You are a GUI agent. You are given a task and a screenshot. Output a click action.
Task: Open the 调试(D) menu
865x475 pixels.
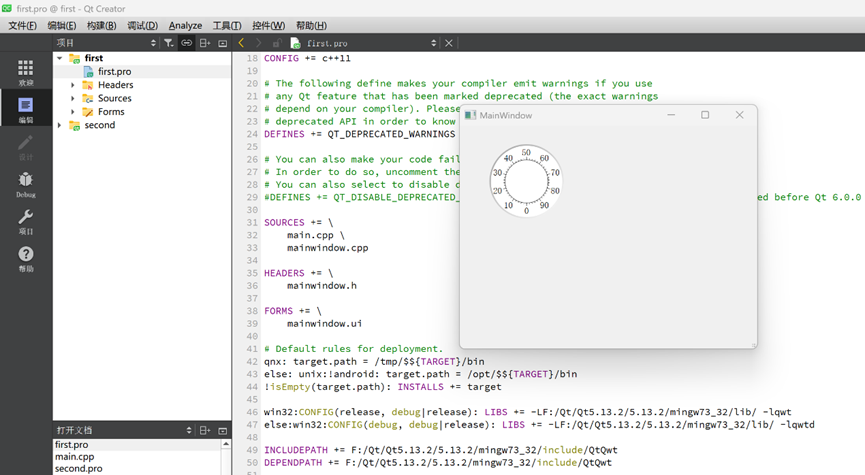tap(142, 25)
